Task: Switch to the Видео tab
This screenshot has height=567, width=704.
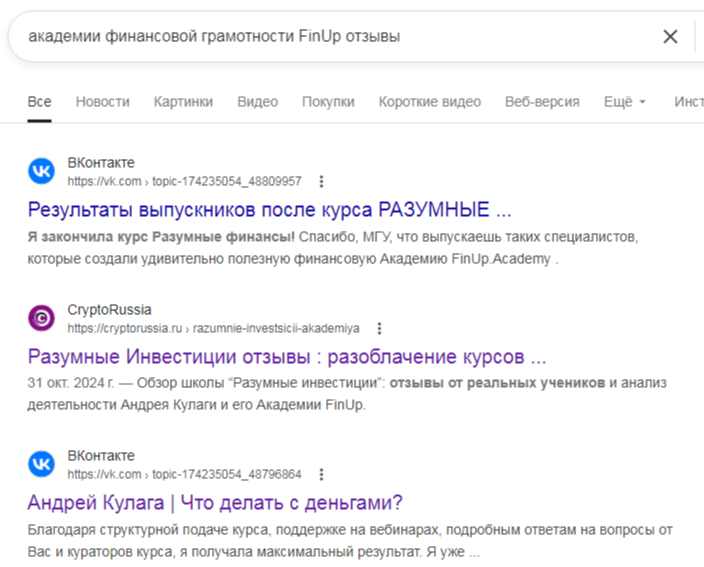Action: pos(257,102)
